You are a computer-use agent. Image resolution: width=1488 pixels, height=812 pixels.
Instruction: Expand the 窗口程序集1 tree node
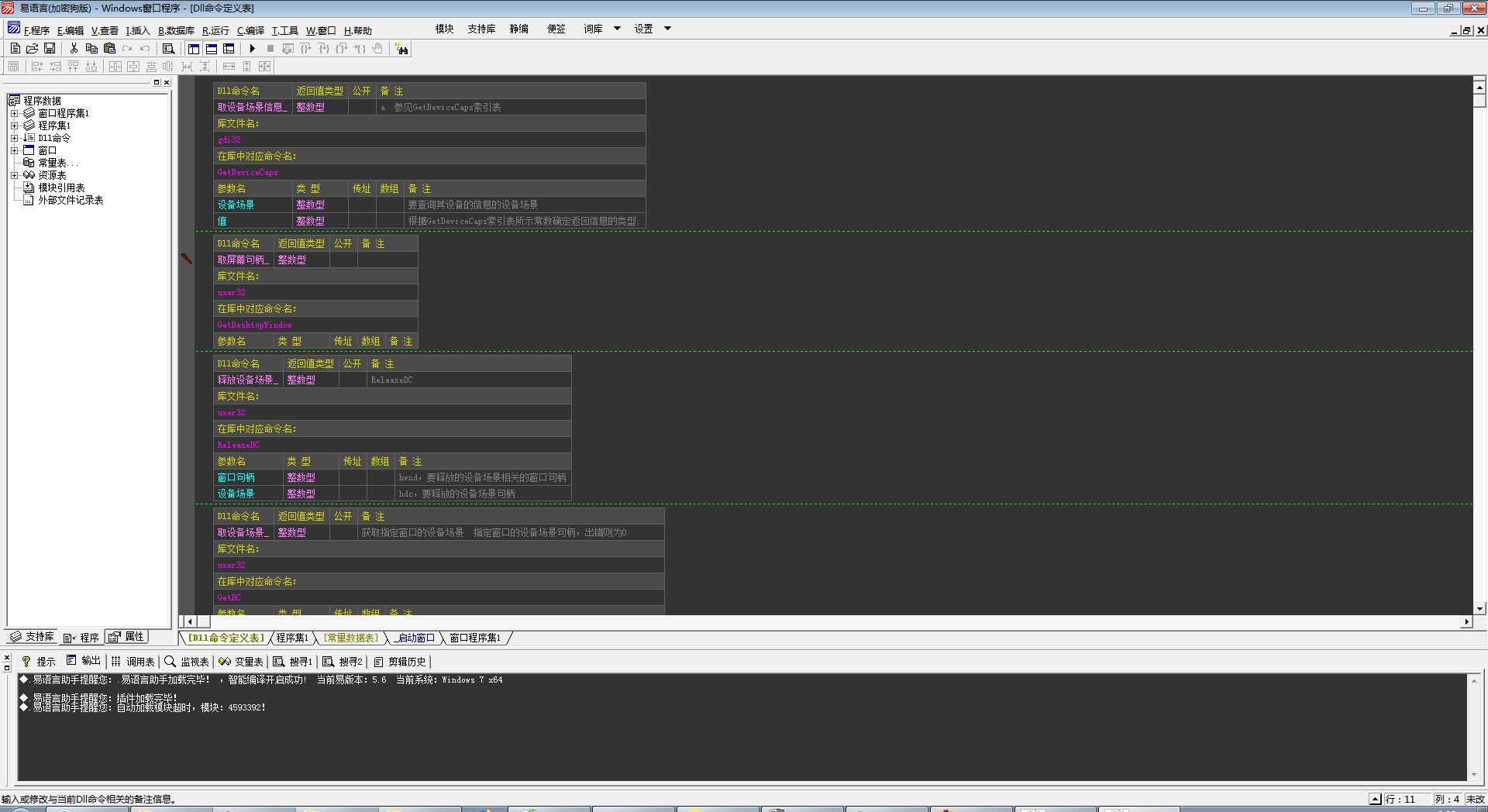[x=14, y=113]
